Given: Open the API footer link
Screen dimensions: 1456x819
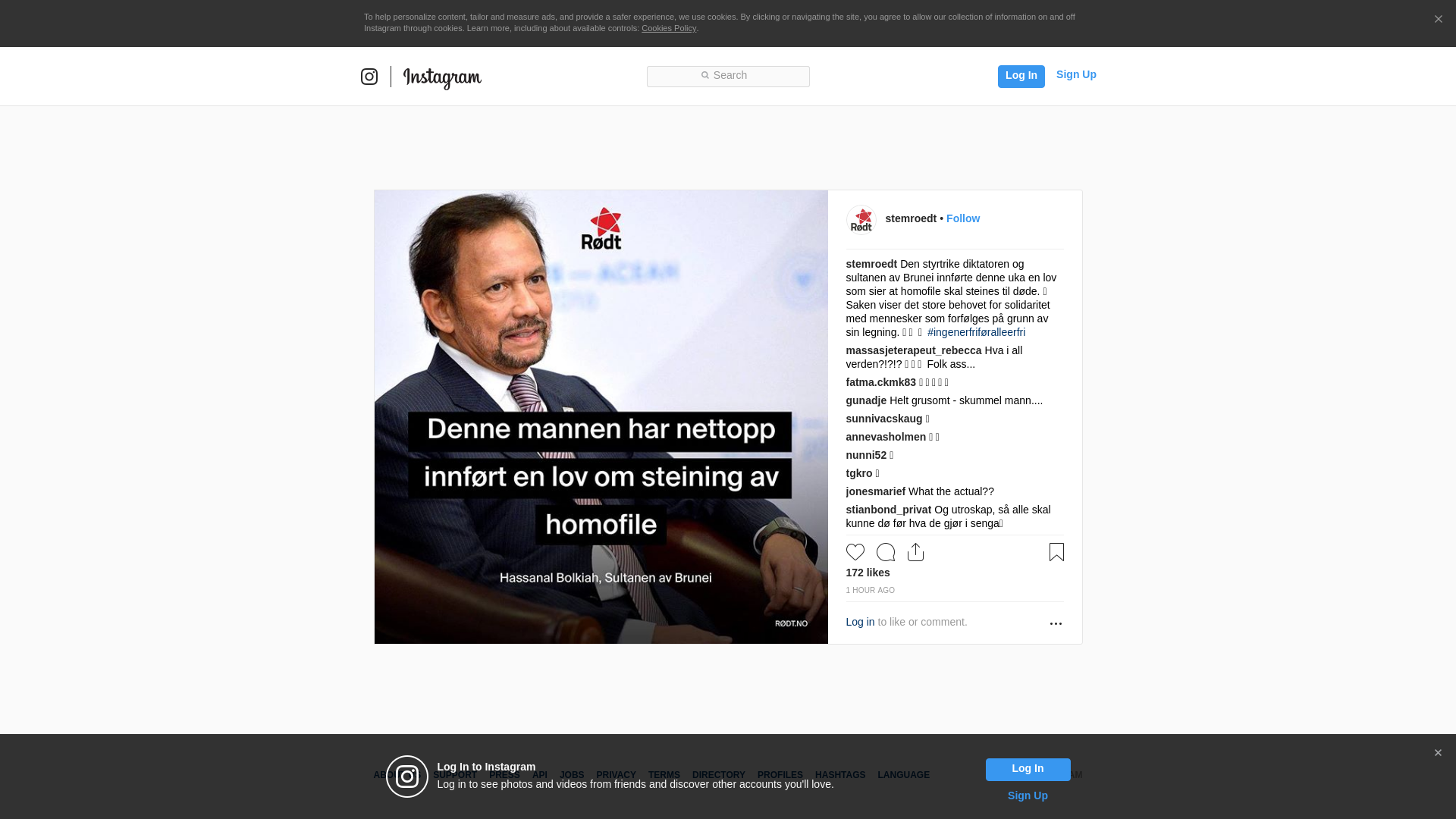Looking at the screenshot, I should pyautogui.click(x=540, y=775).
